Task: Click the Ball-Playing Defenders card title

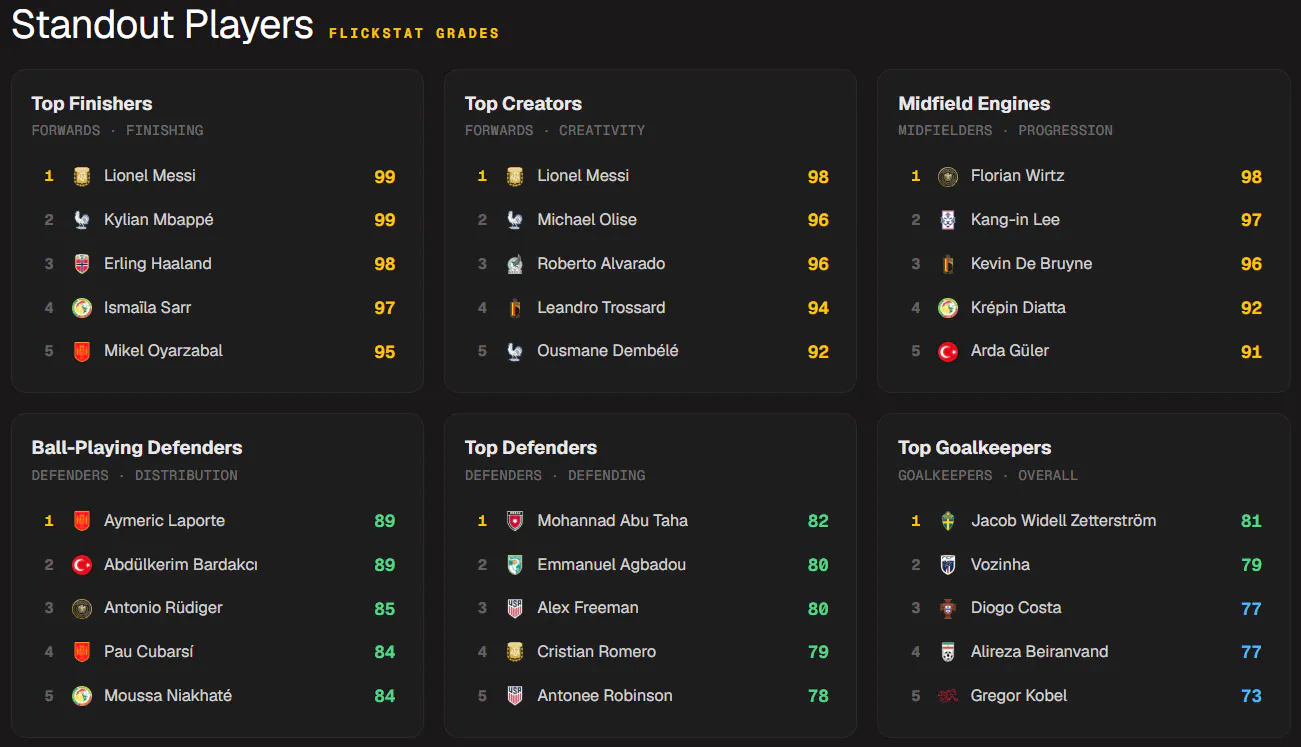Action: [137, 448]
